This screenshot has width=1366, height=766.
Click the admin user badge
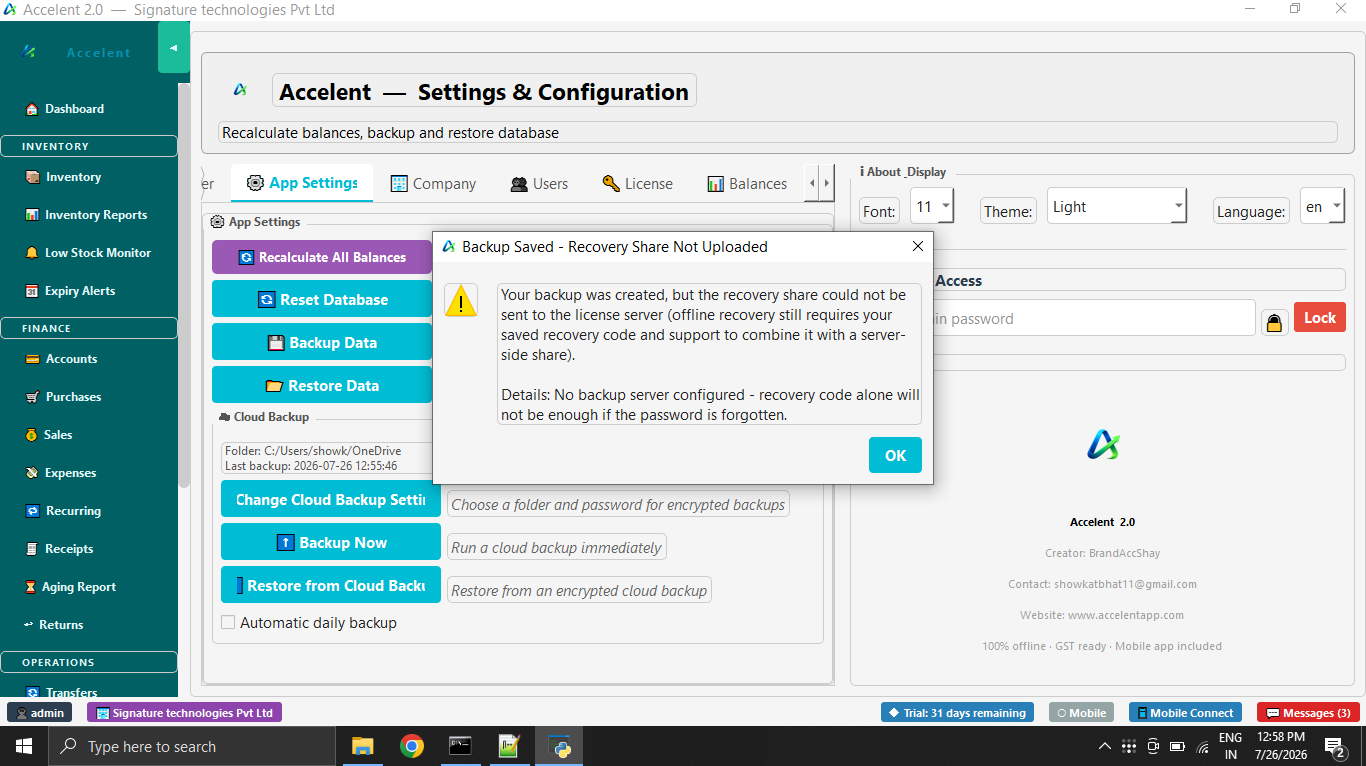39,713
